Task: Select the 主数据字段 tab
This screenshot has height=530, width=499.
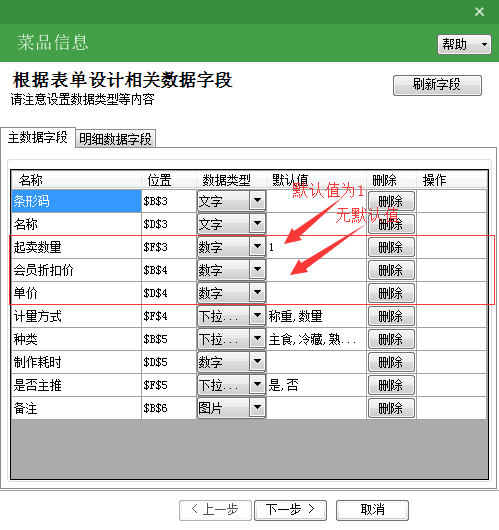Action: (38, 138)
